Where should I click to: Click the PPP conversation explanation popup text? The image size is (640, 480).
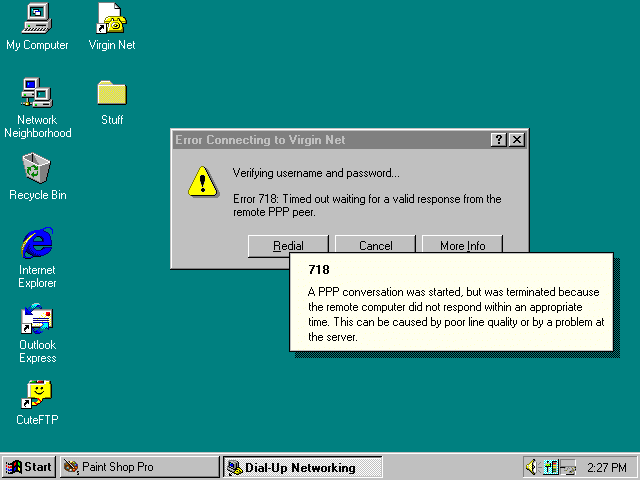[456, 314]
